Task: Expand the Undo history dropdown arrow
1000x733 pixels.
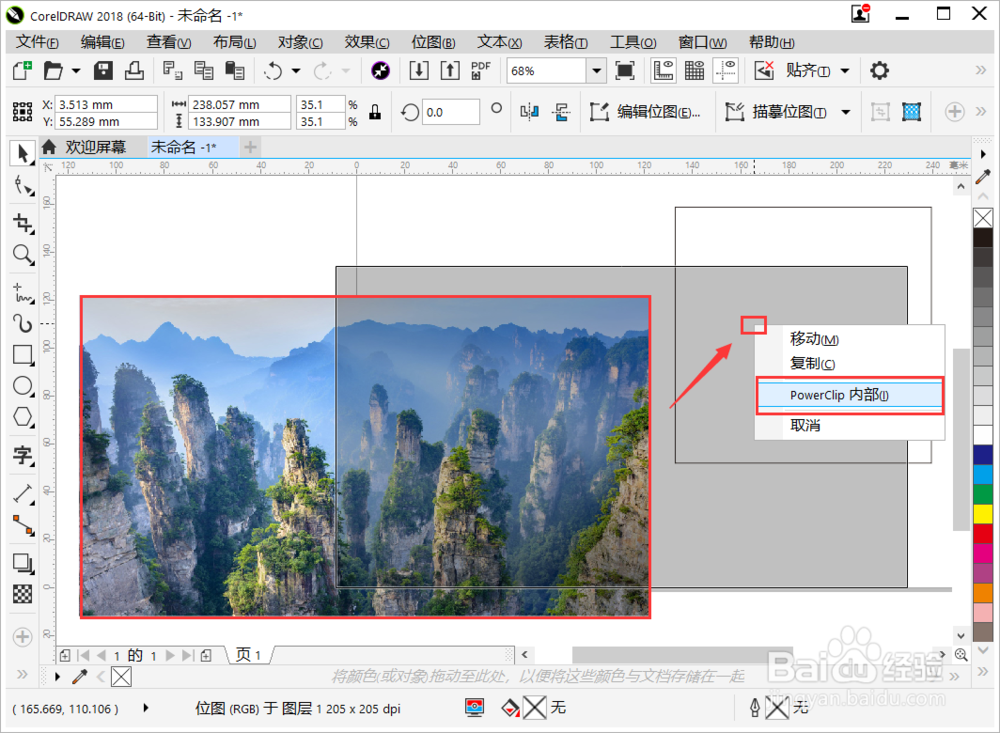Action: pyautogui.click(x=296, y=70)
